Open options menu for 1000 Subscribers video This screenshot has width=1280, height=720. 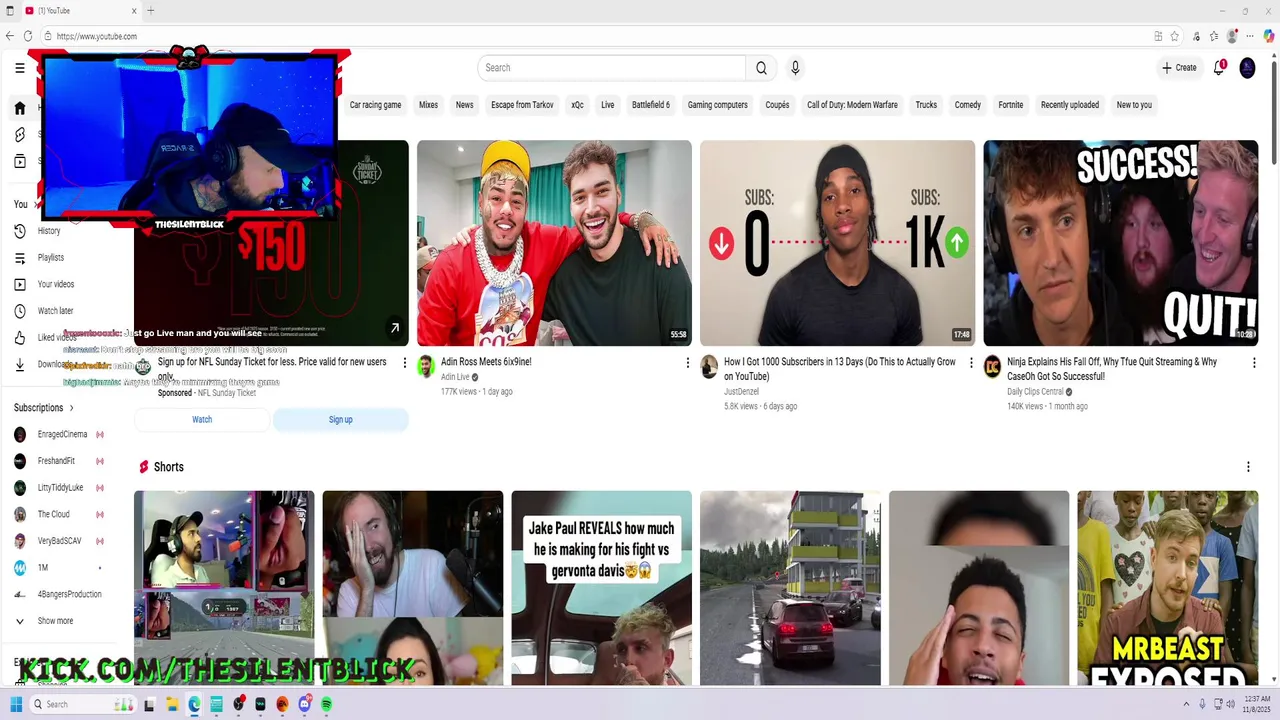[x=971, y=363]
